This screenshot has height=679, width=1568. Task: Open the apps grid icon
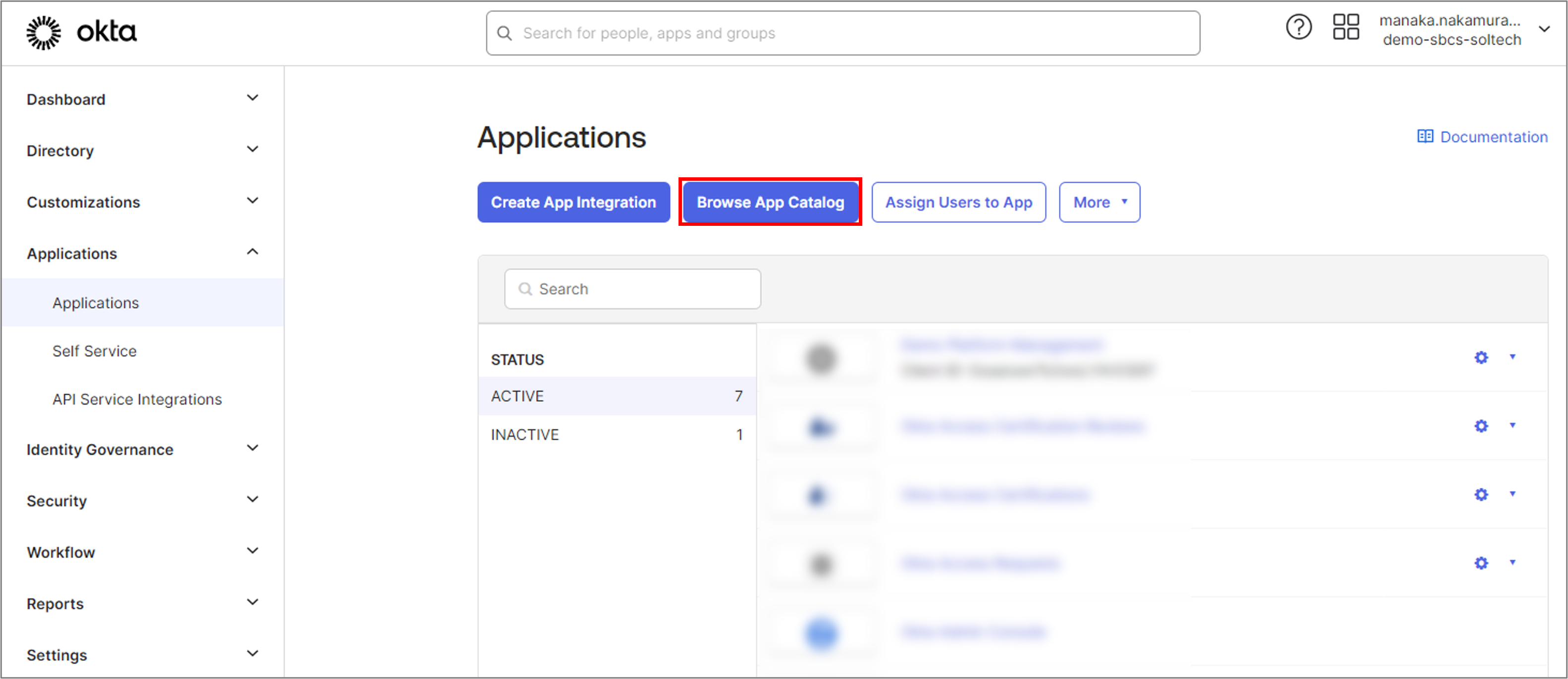1346,27
